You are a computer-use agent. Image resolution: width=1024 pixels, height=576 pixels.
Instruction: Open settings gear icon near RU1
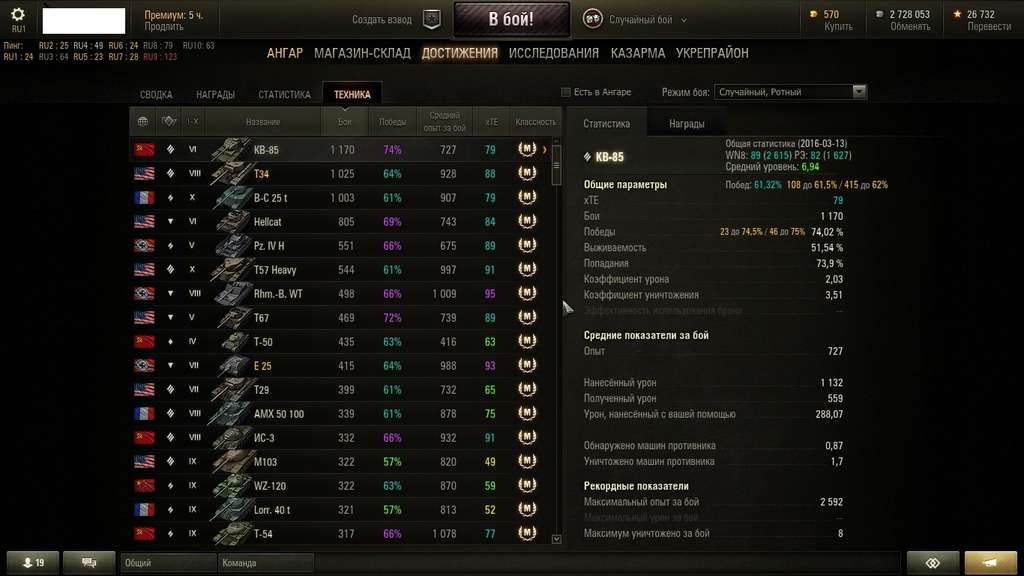point(18,14)
